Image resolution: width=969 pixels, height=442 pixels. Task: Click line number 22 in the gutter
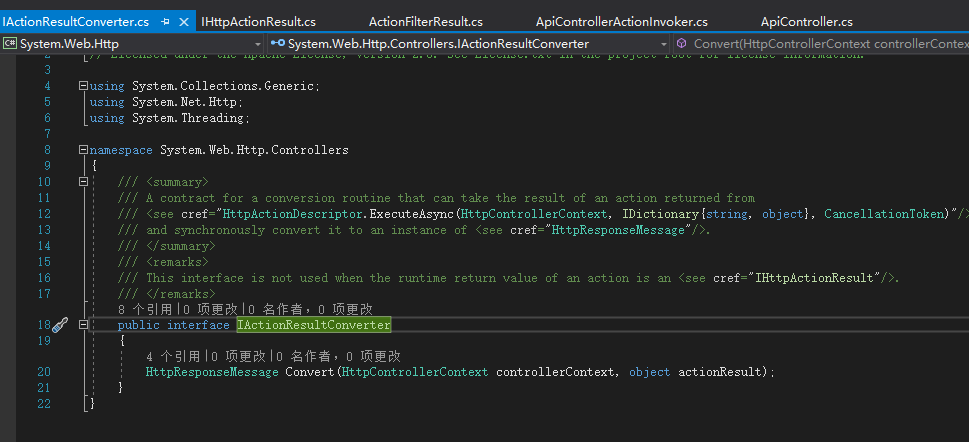pos(43,404)
